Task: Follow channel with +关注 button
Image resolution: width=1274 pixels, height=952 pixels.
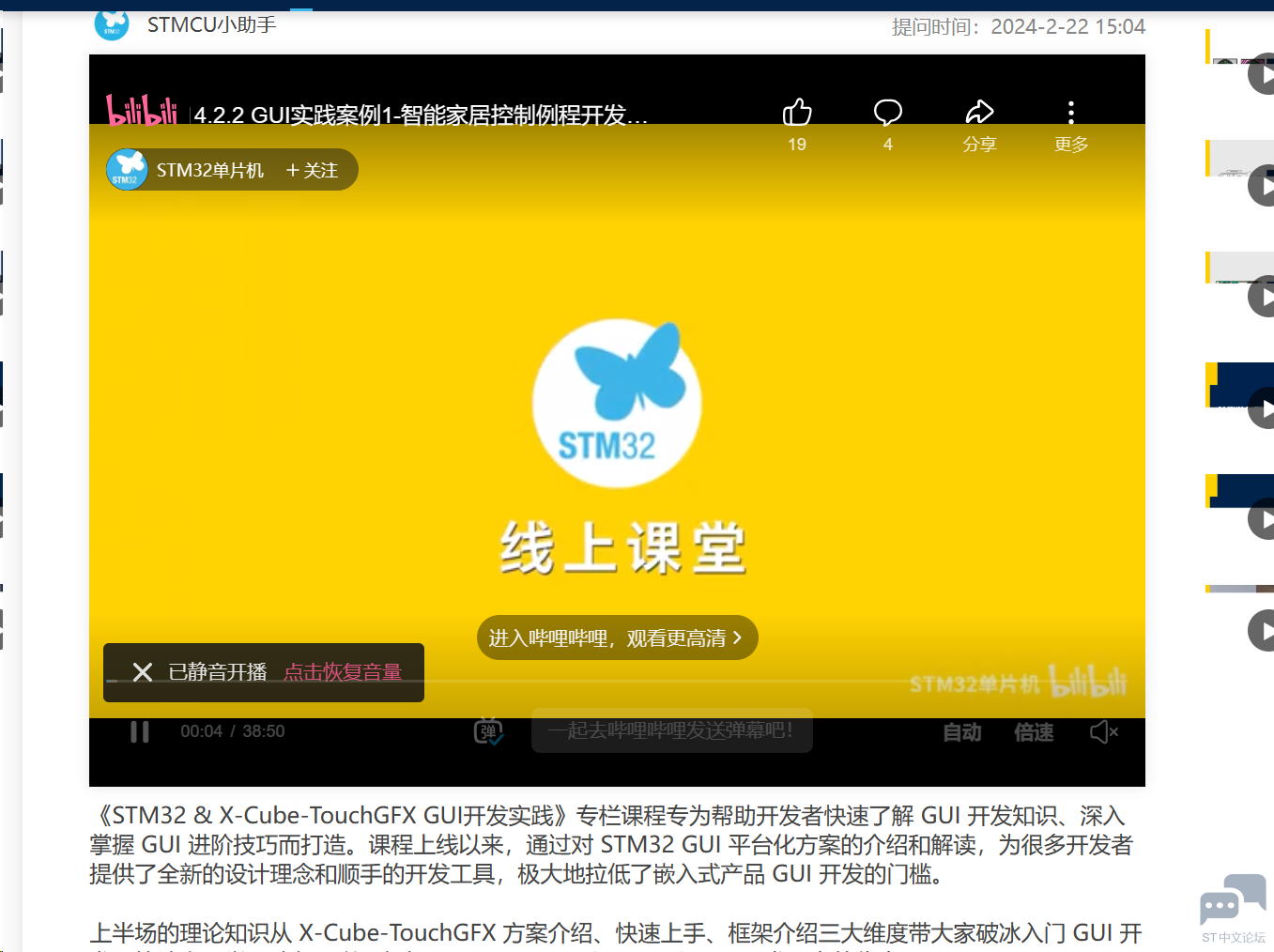Action: pyautogui.click(x=313, y=170)
